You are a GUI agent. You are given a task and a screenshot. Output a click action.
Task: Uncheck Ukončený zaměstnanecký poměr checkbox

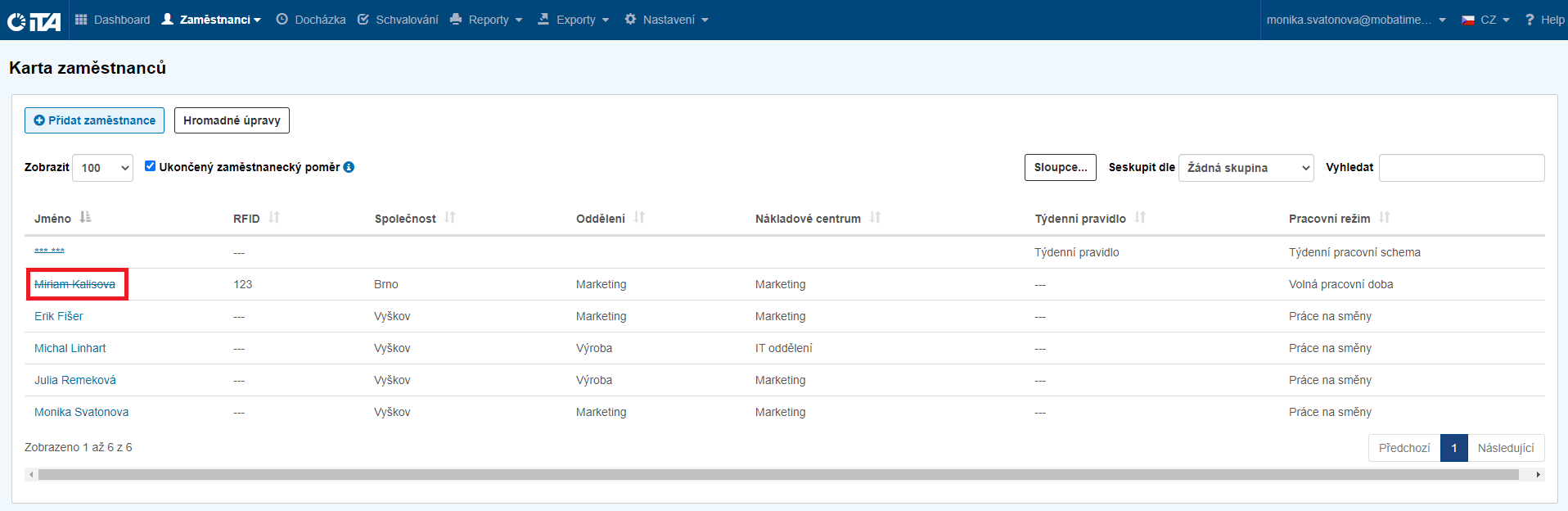[x=151, y=166]
